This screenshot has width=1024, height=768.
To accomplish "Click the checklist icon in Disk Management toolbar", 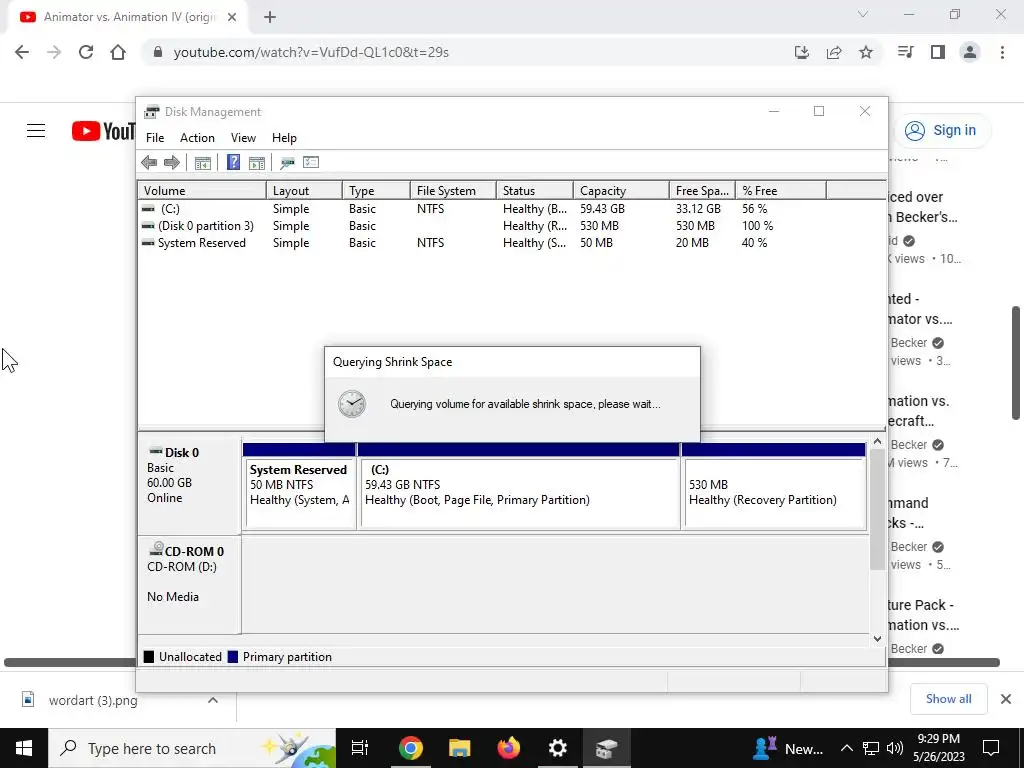I will tap(311, 163).
